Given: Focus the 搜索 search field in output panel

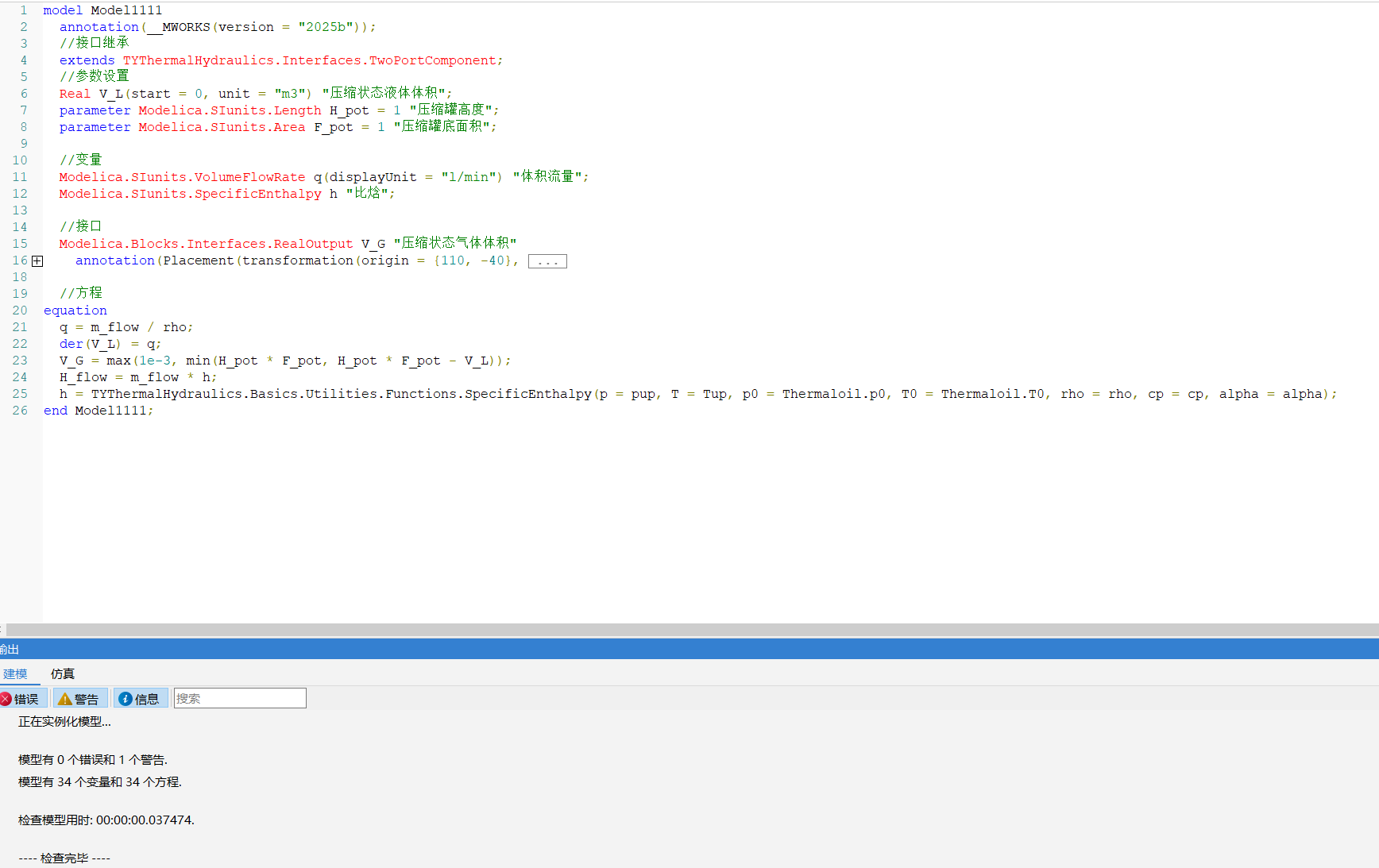Looking at the screenshot, I should [x=240, y=698].
